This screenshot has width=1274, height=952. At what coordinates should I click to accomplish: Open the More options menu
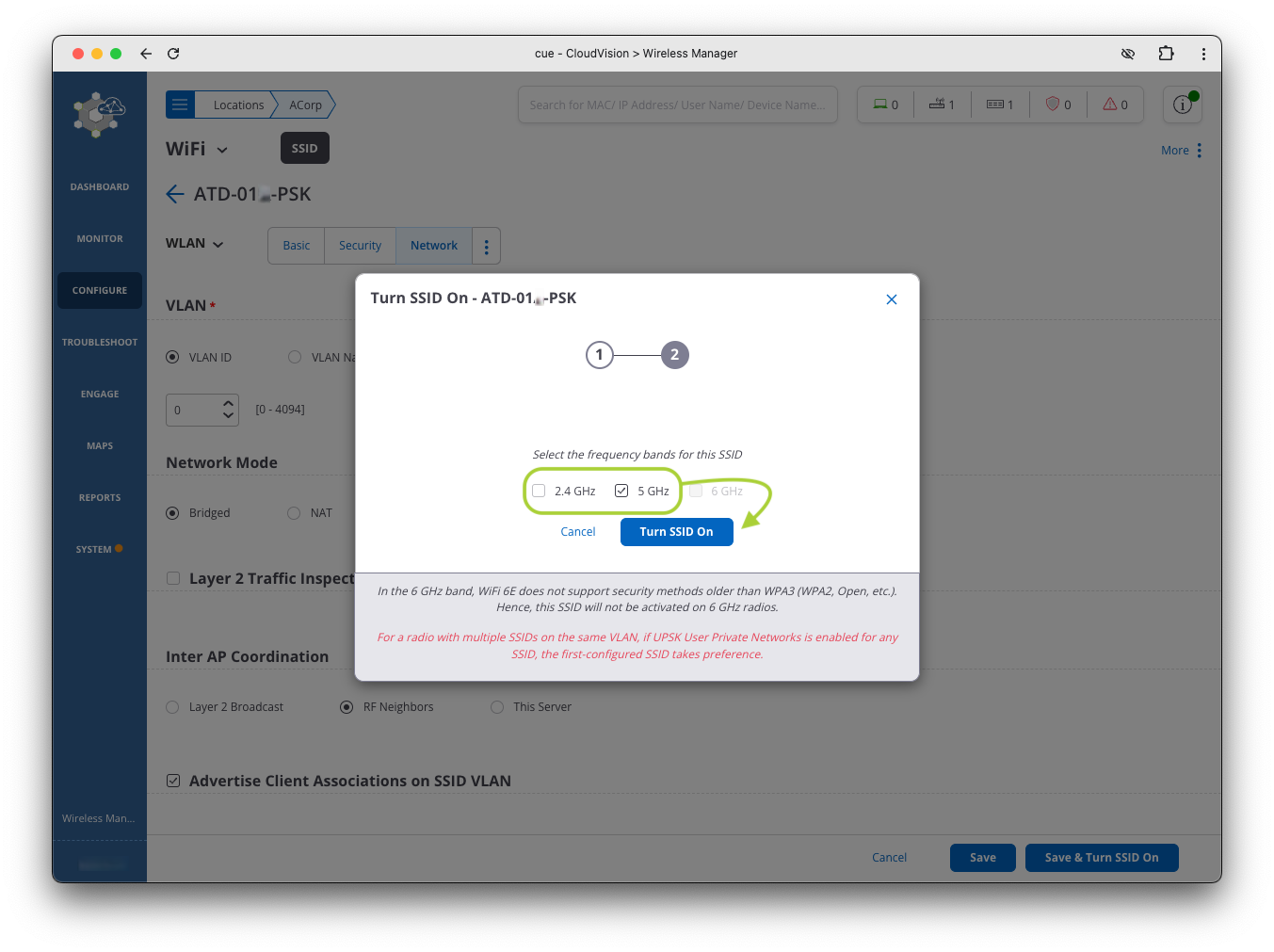tap(1181, 151)
